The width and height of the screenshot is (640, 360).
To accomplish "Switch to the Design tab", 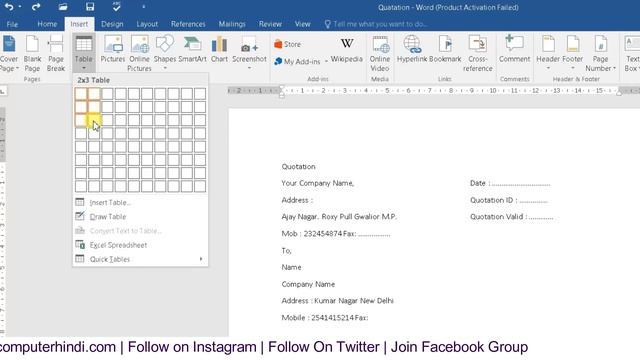I will (112, 24).
